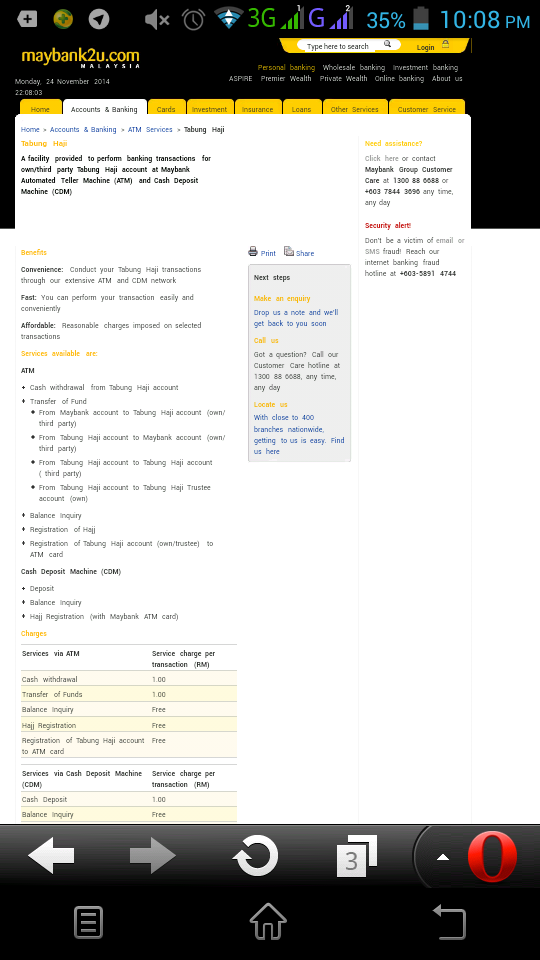Tap Opera browser forward arrow
Viewport: 540px width, 960px height.
[153, 855]
